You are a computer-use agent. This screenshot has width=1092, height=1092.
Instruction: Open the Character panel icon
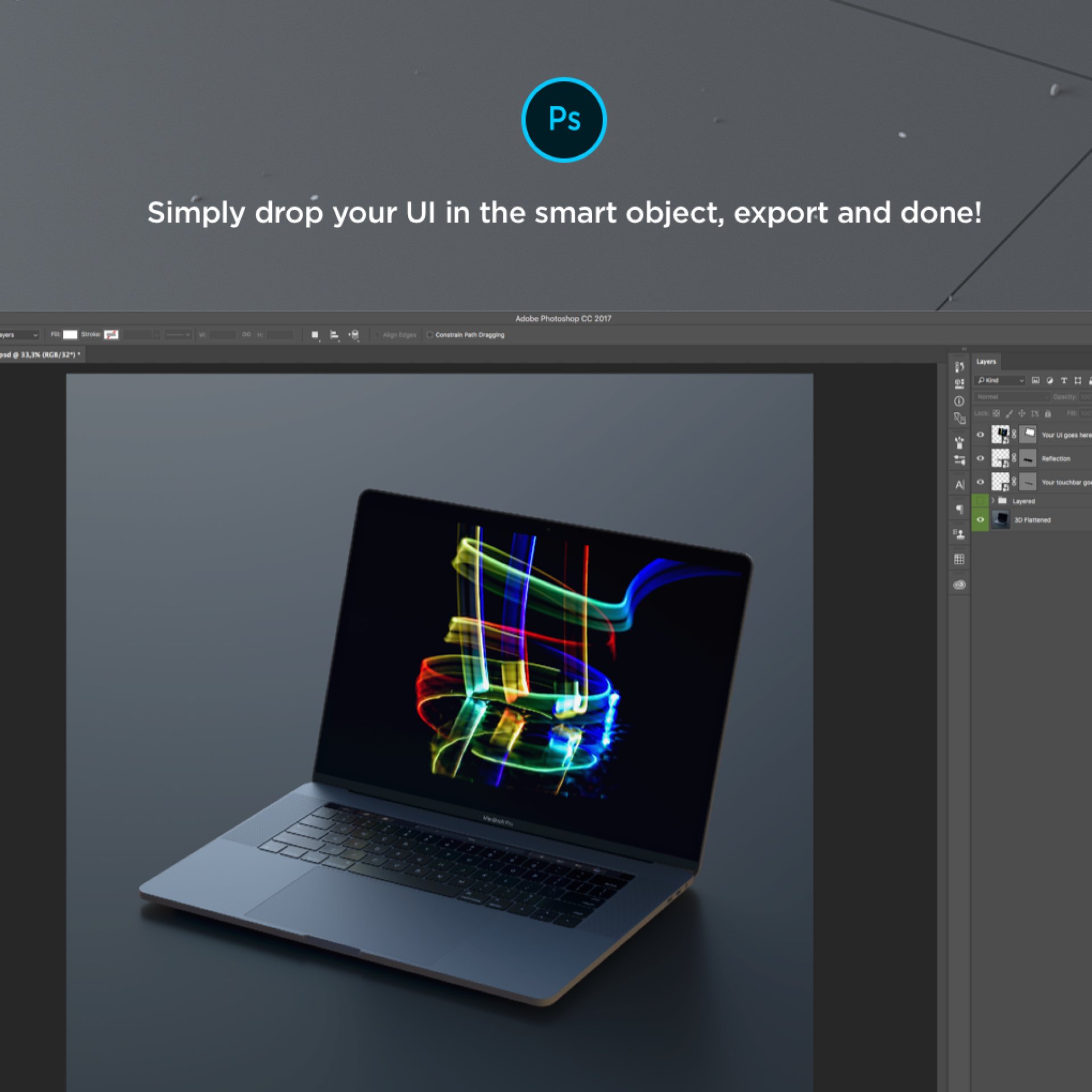tap(959, 485)
